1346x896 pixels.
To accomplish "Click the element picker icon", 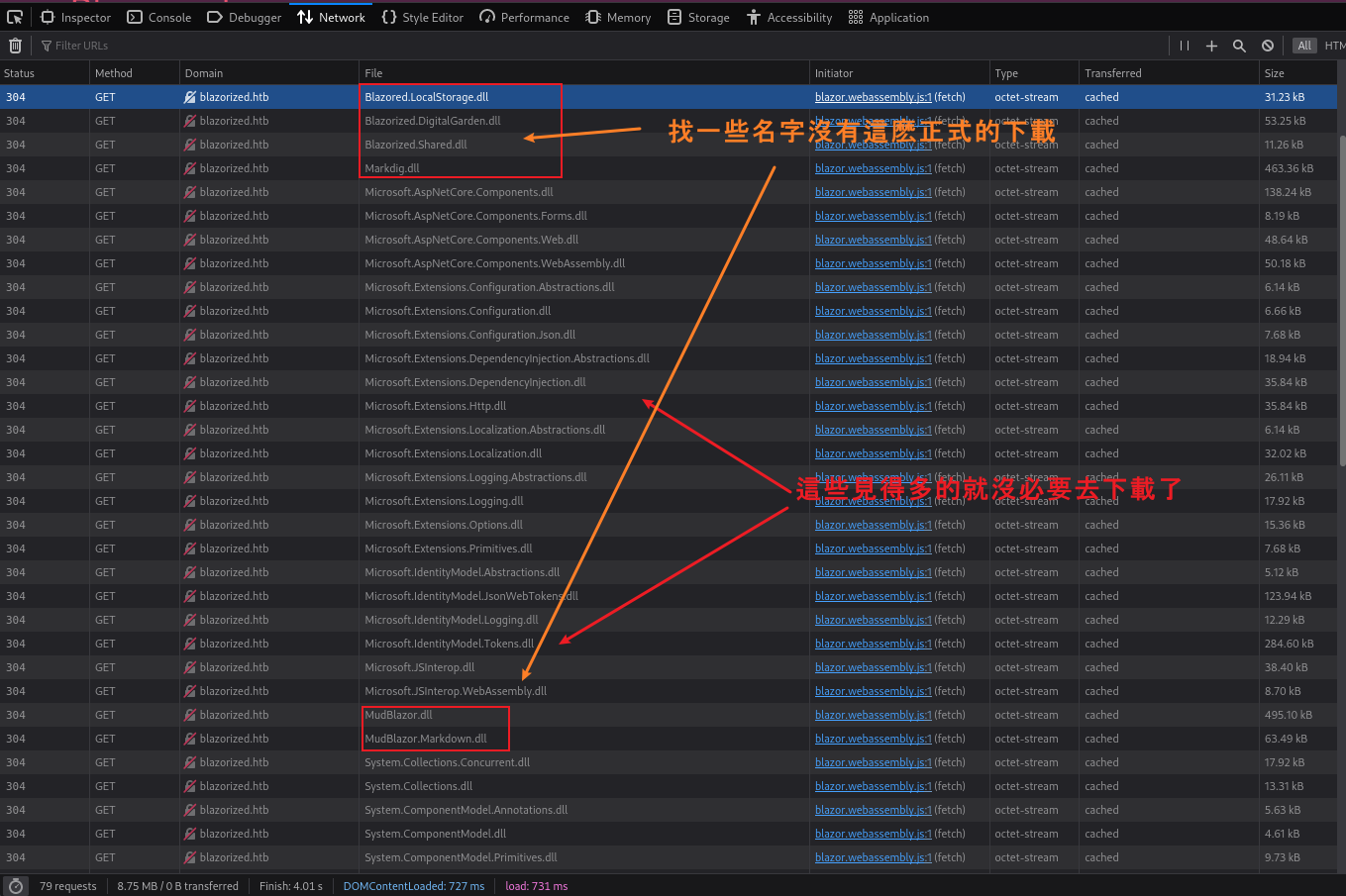I will click(15, 17).
